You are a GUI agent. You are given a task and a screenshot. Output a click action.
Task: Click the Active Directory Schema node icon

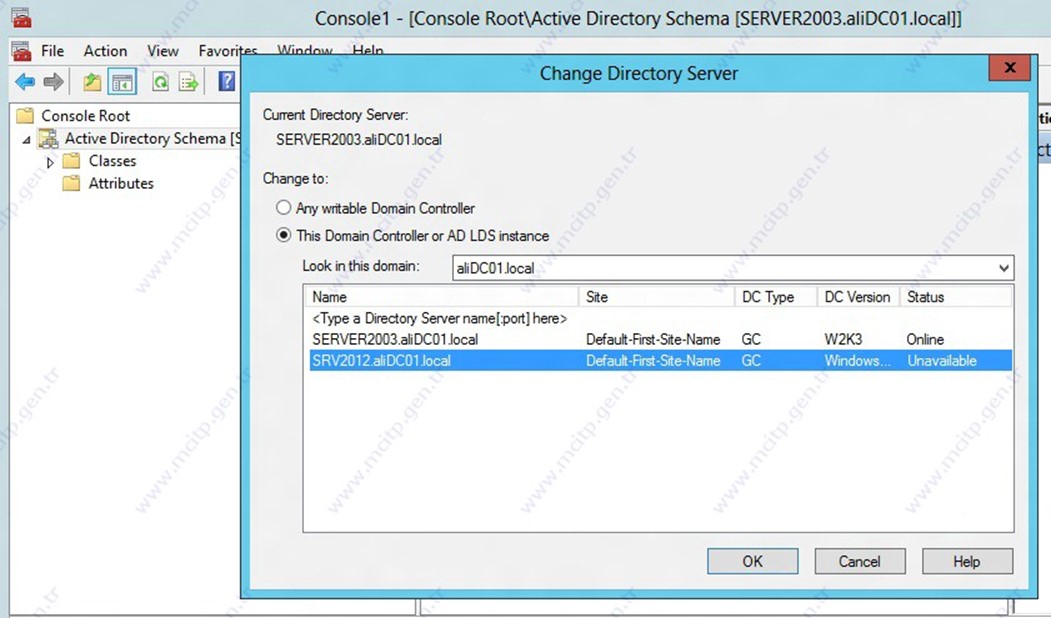click(48, 138)
